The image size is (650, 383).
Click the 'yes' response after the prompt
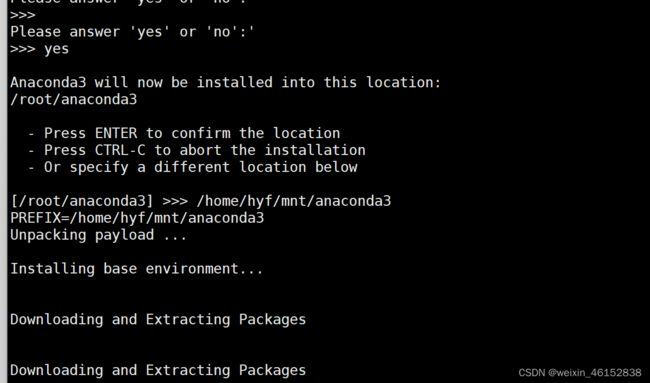[56, 50]
